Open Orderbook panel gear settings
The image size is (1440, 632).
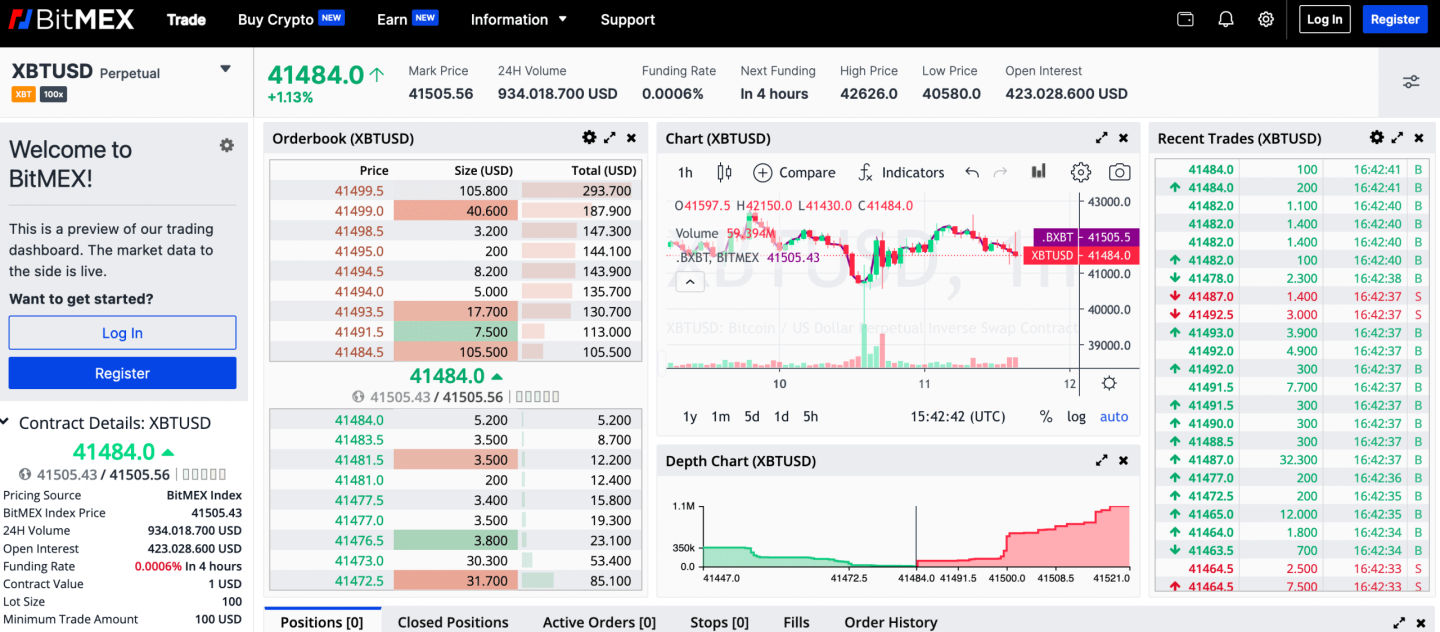tap(589, 138)
